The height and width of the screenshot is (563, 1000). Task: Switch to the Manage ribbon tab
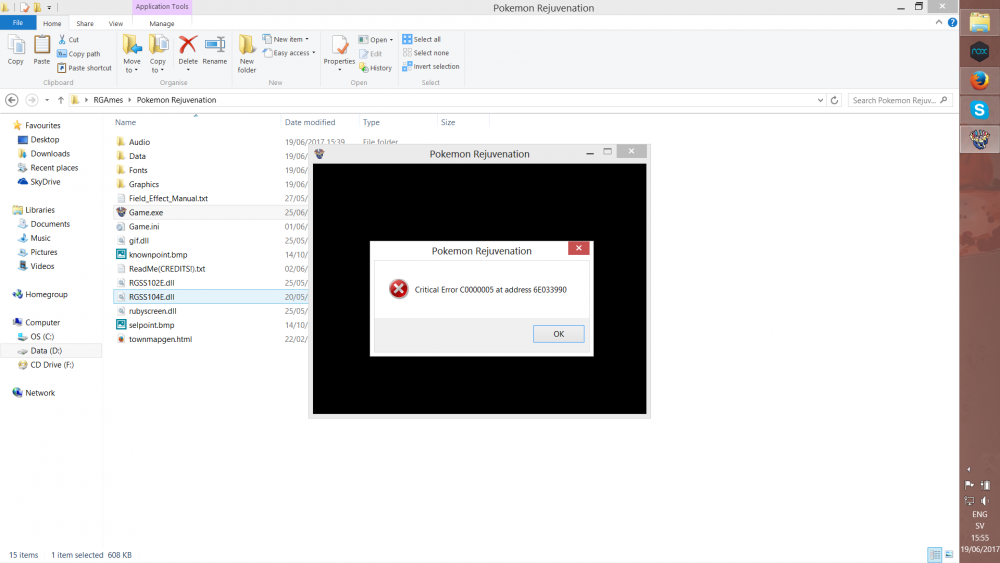coord(161,24)
